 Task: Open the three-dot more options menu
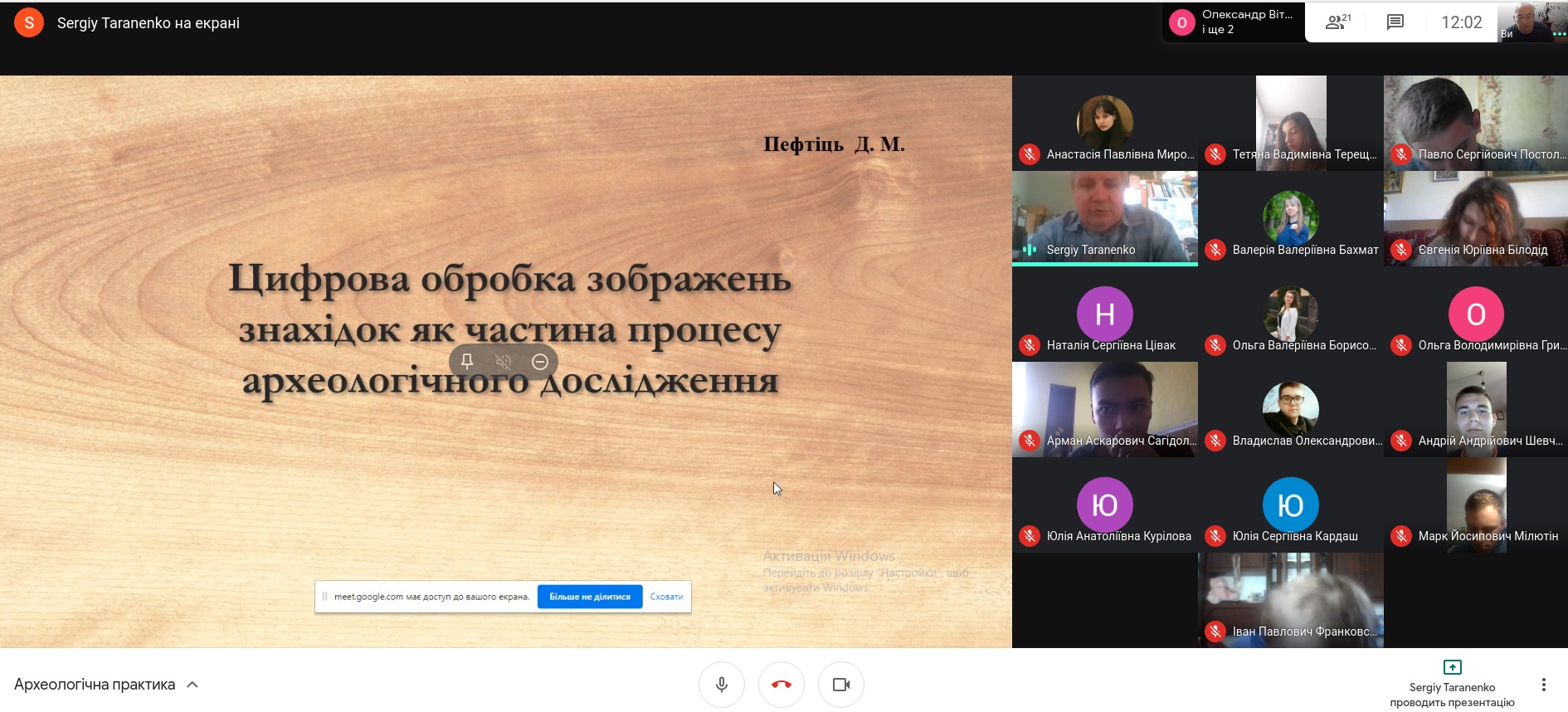(x=1543, y=685)
